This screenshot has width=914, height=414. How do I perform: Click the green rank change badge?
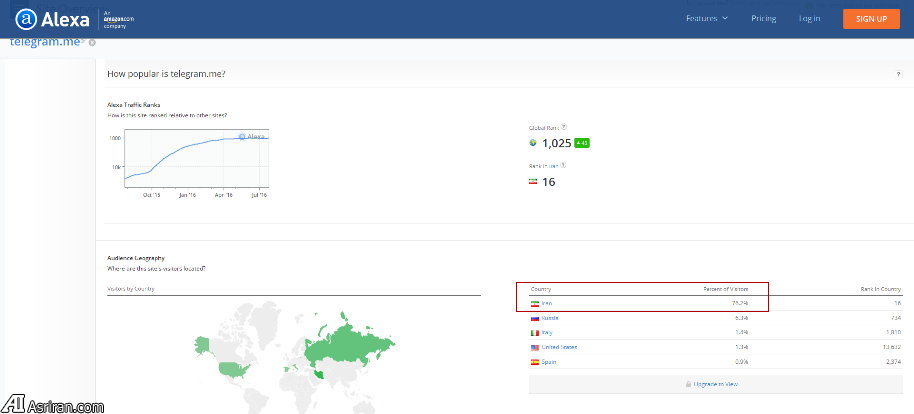pos(582,143)
